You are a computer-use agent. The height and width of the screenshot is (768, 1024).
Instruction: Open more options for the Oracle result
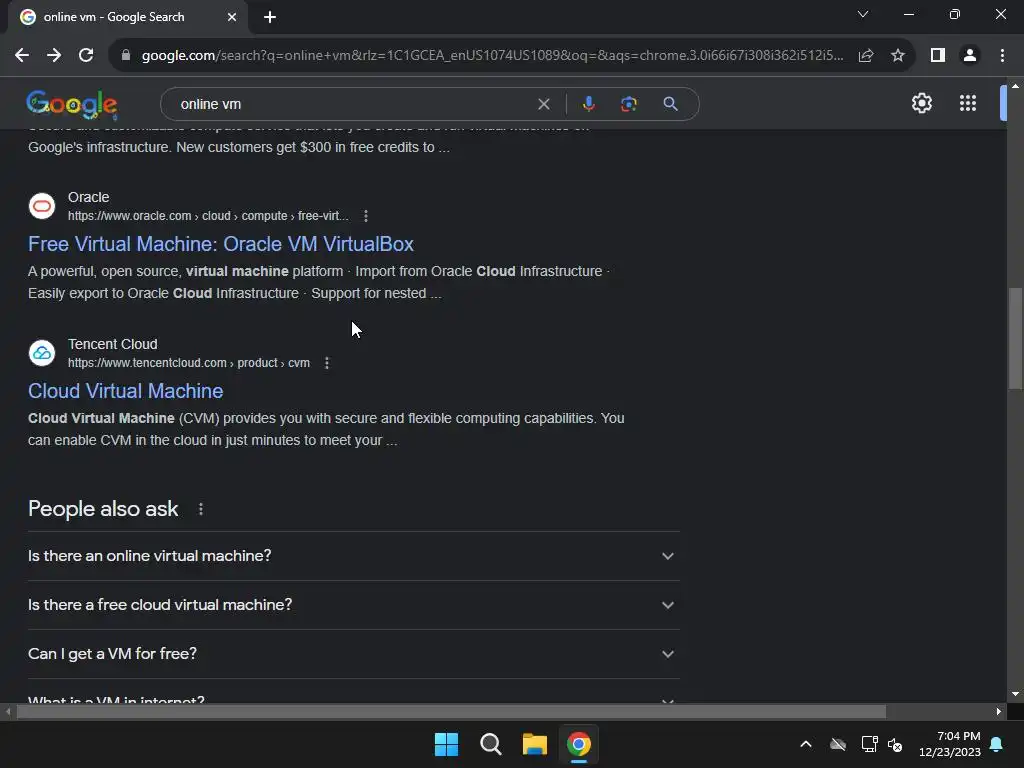pos(366,216)
